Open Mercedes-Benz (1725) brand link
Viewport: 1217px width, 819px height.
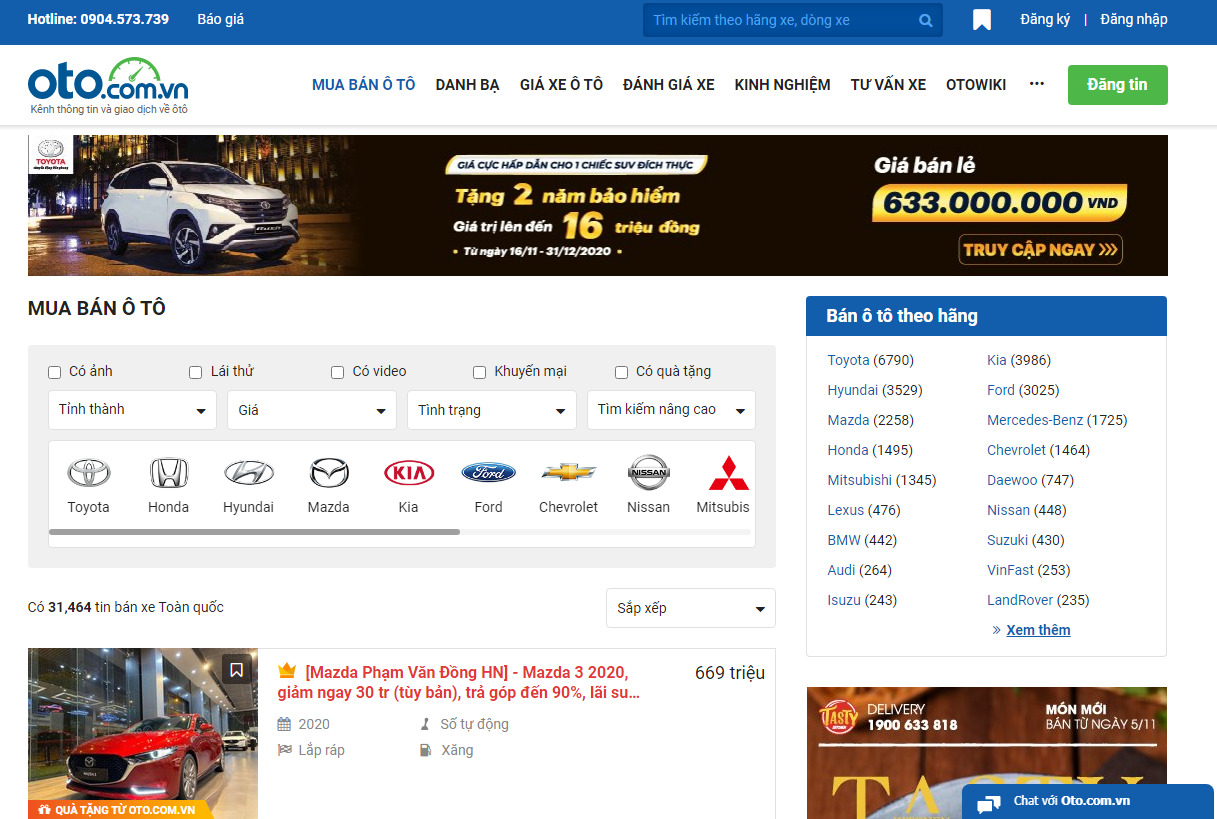point(1057,420)
